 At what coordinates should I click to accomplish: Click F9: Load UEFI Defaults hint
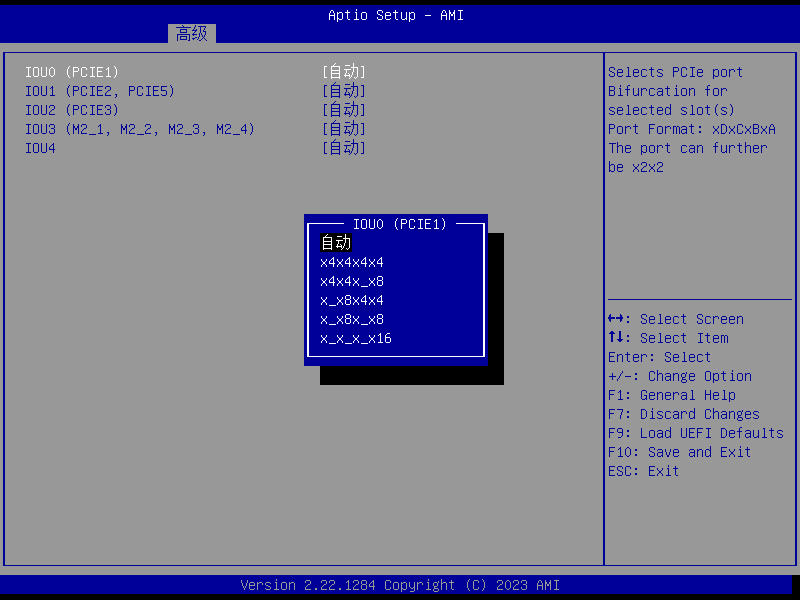[x=695, y=433]
